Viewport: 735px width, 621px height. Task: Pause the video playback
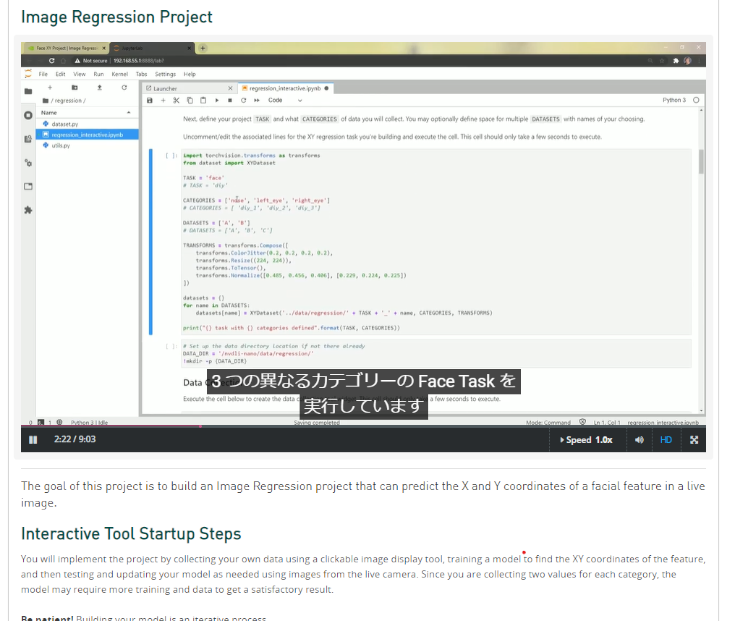coord(32,440)
